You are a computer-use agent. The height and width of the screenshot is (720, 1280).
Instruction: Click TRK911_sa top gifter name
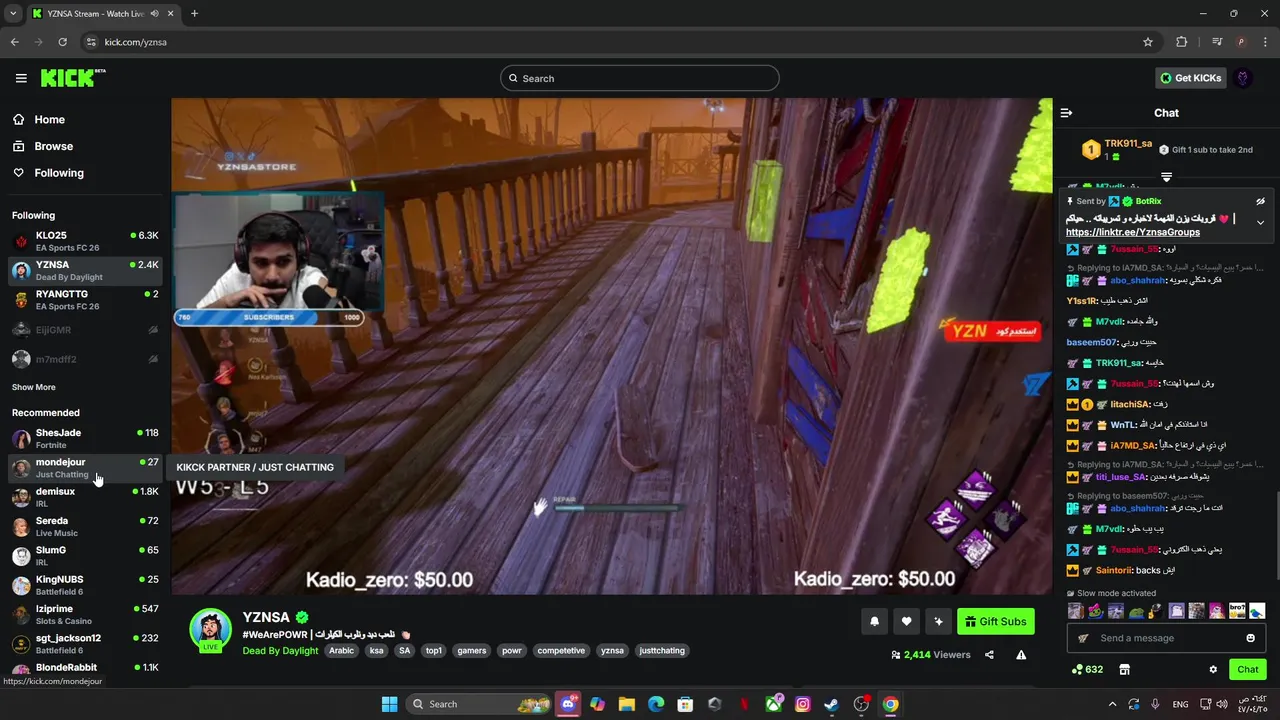click(1128, 144)
